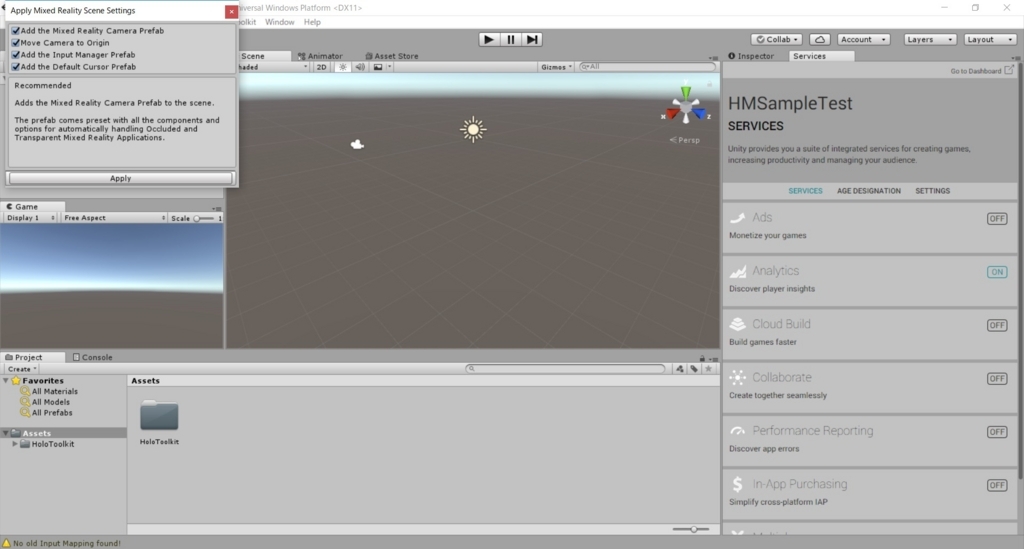The height and width of the screenshot is (549, 1024).
Task: Open the Layers dropdown
Action: pyautogui.click(x=930, y=39)
